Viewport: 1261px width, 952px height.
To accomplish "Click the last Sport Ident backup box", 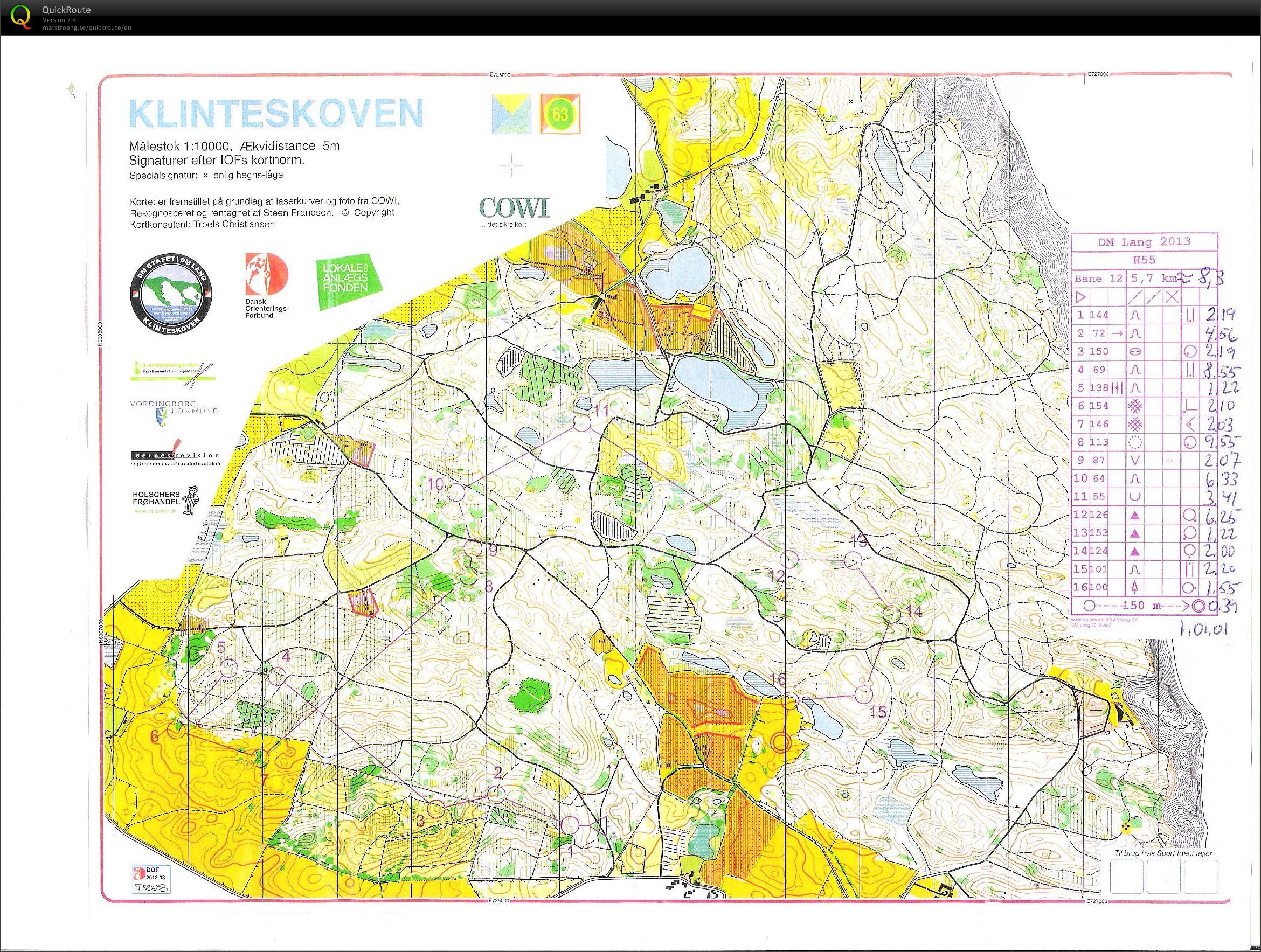I will [1201, 876].
